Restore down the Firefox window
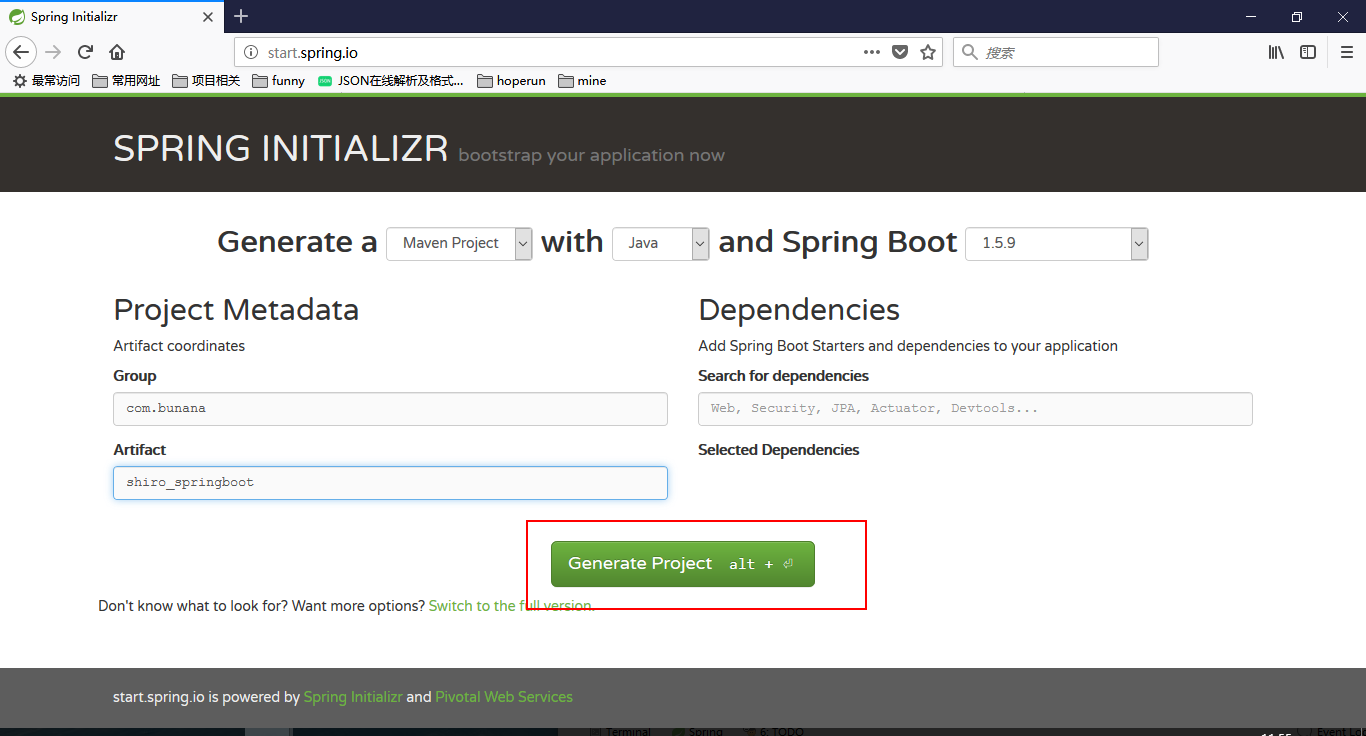This screenshot has height=736, width=1366. pyautogui.click(x=1297, y=16)
